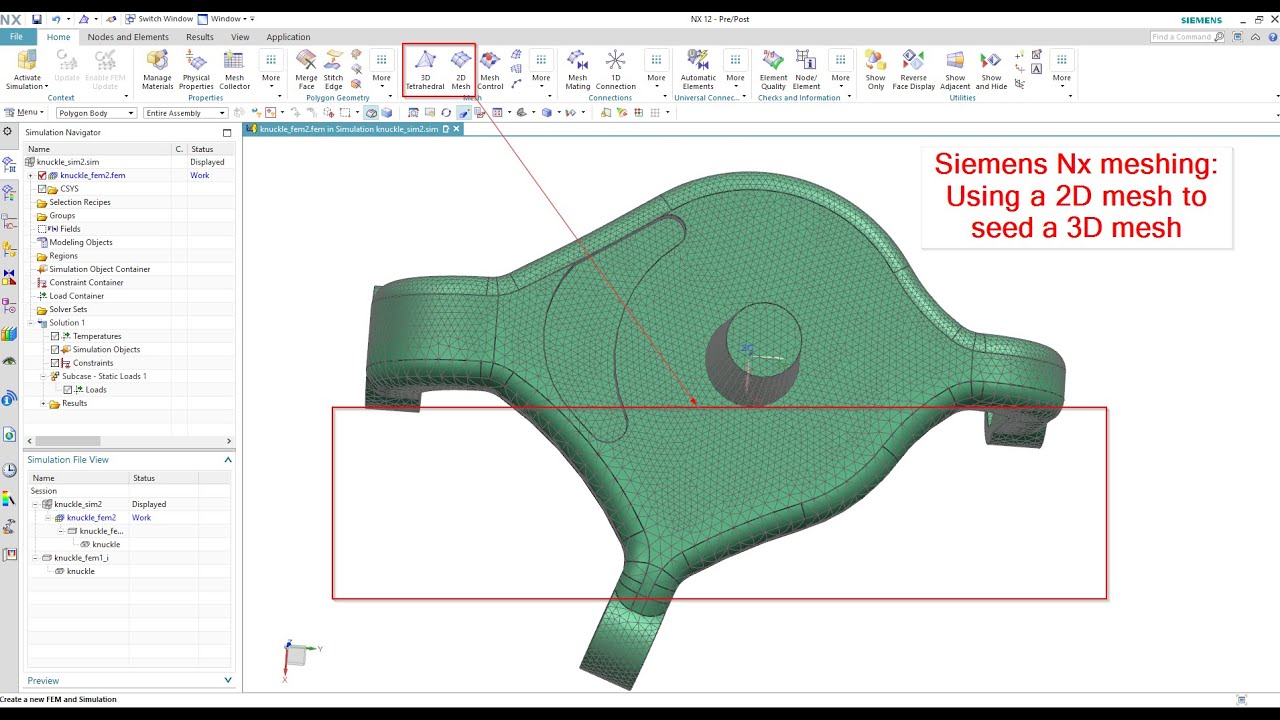The image size is (1280, 720).
Task: Switch to the Nodes and Elements tab
Action: click(128, 37)
